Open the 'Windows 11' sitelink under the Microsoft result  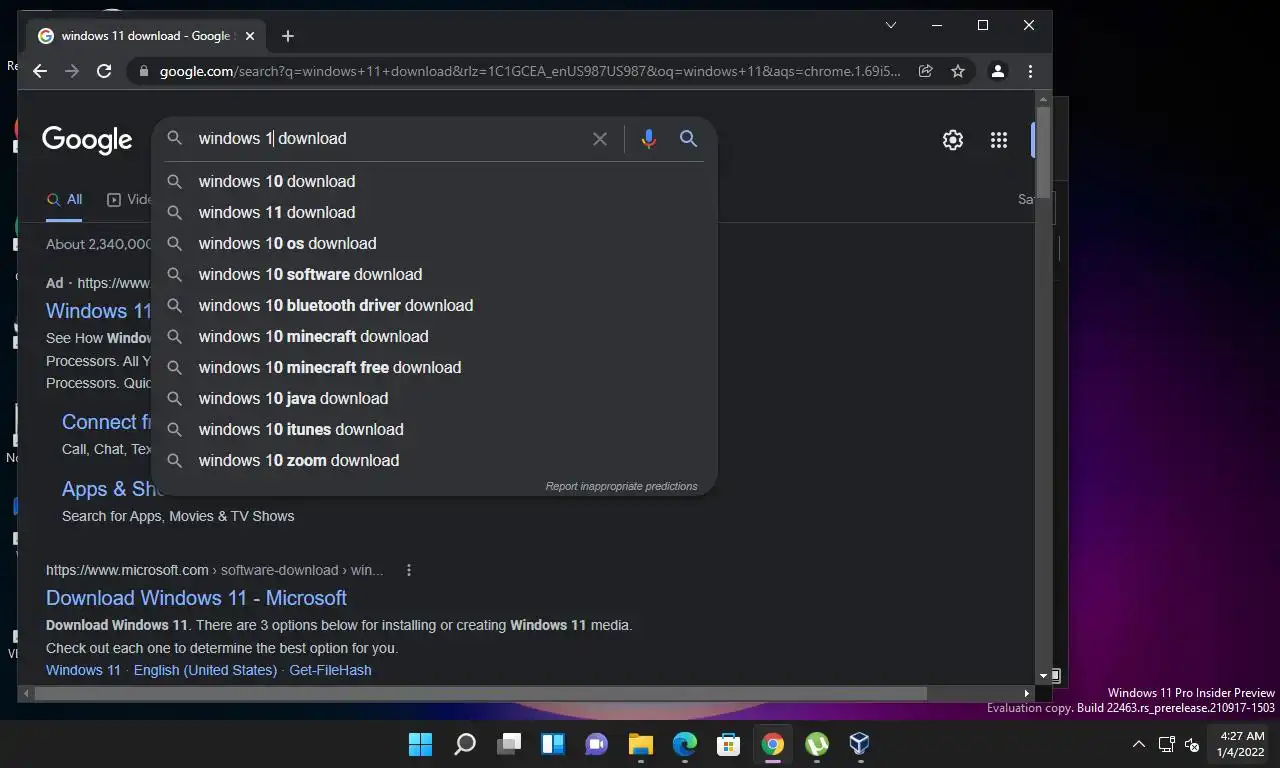point(83,670)
